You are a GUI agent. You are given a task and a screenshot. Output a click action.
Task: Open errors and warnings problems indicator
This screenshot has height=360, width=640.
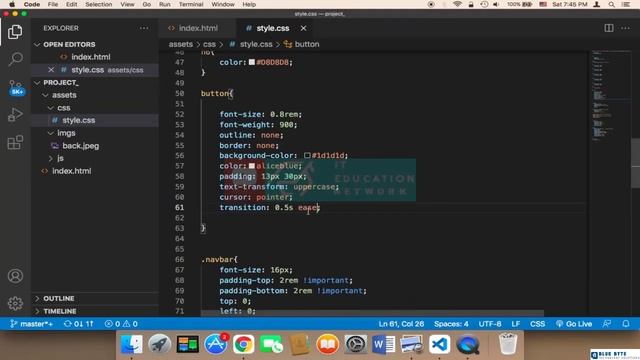pyautogui.click(x=121, y=324)
